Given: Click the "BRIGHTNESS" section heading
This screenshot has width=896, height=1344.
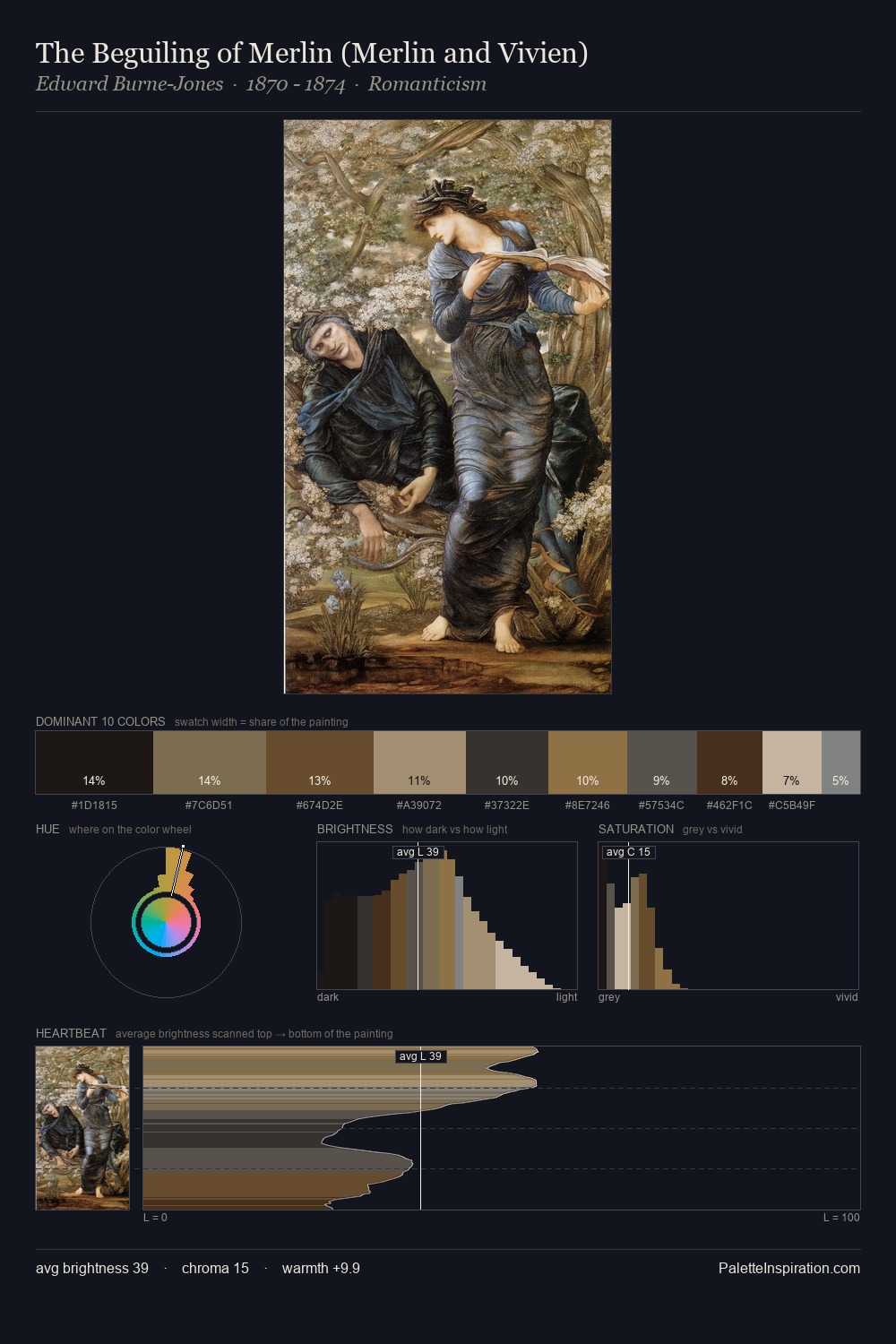Looking at the screenshot, I should pos(355,829).
